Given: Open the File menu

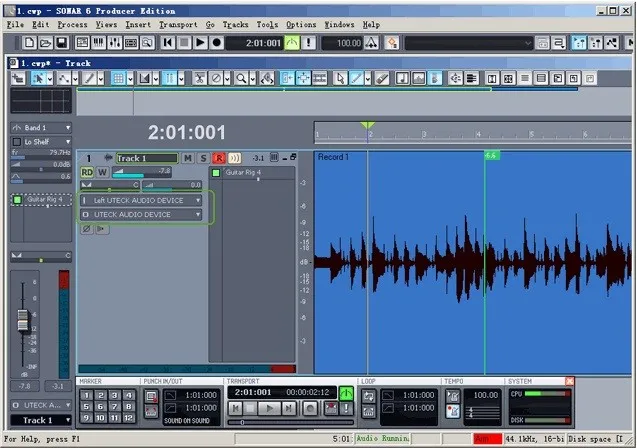Looking at the screenshot, I should (15, 24).
